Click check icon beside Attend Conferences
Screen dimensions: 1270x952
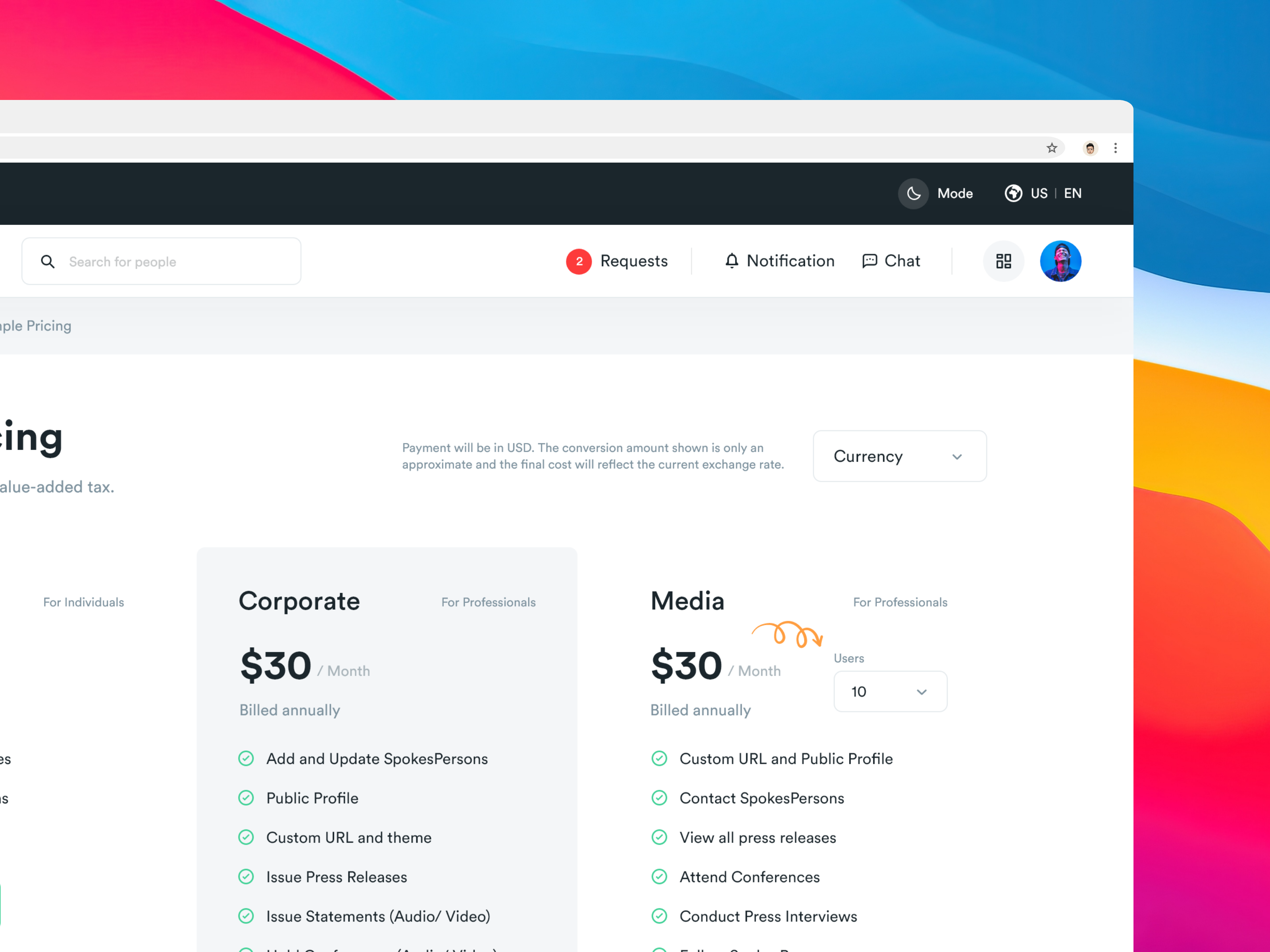tap(659, 877)
